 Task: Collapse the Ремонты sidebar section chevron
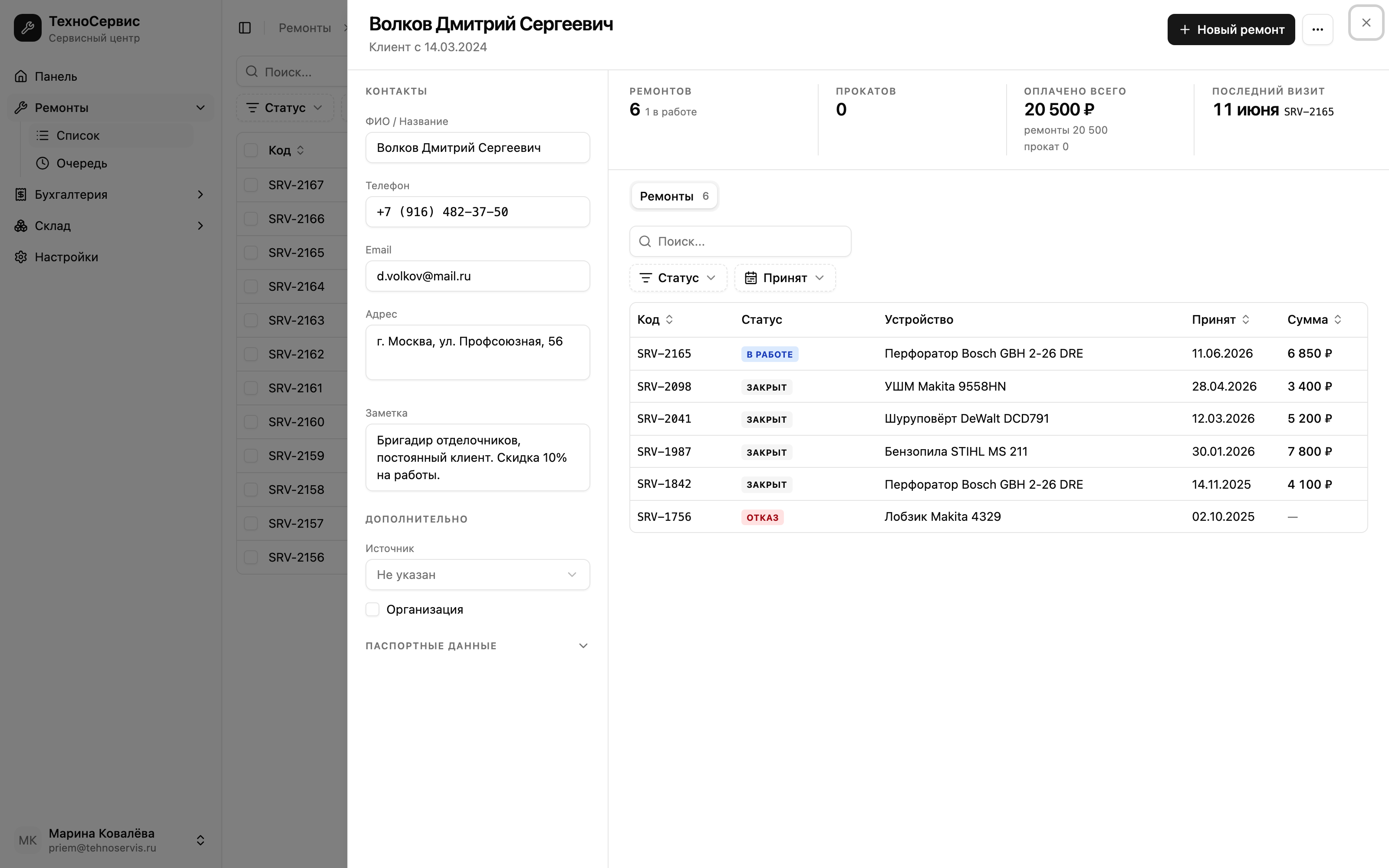click(x=200, y=107)
